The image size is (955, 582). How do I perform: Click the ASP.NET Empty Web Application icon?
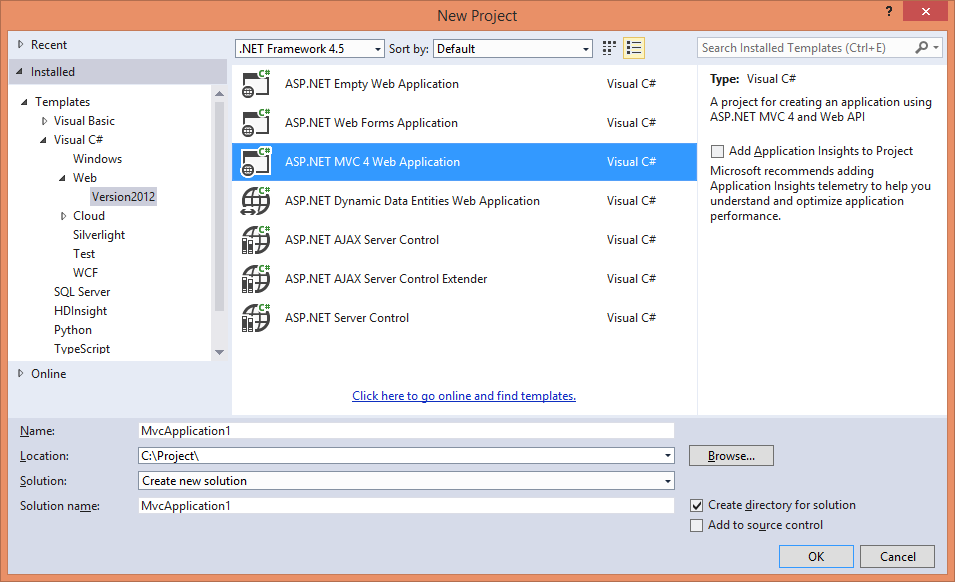pyautogui.click(x=256, y=84)
